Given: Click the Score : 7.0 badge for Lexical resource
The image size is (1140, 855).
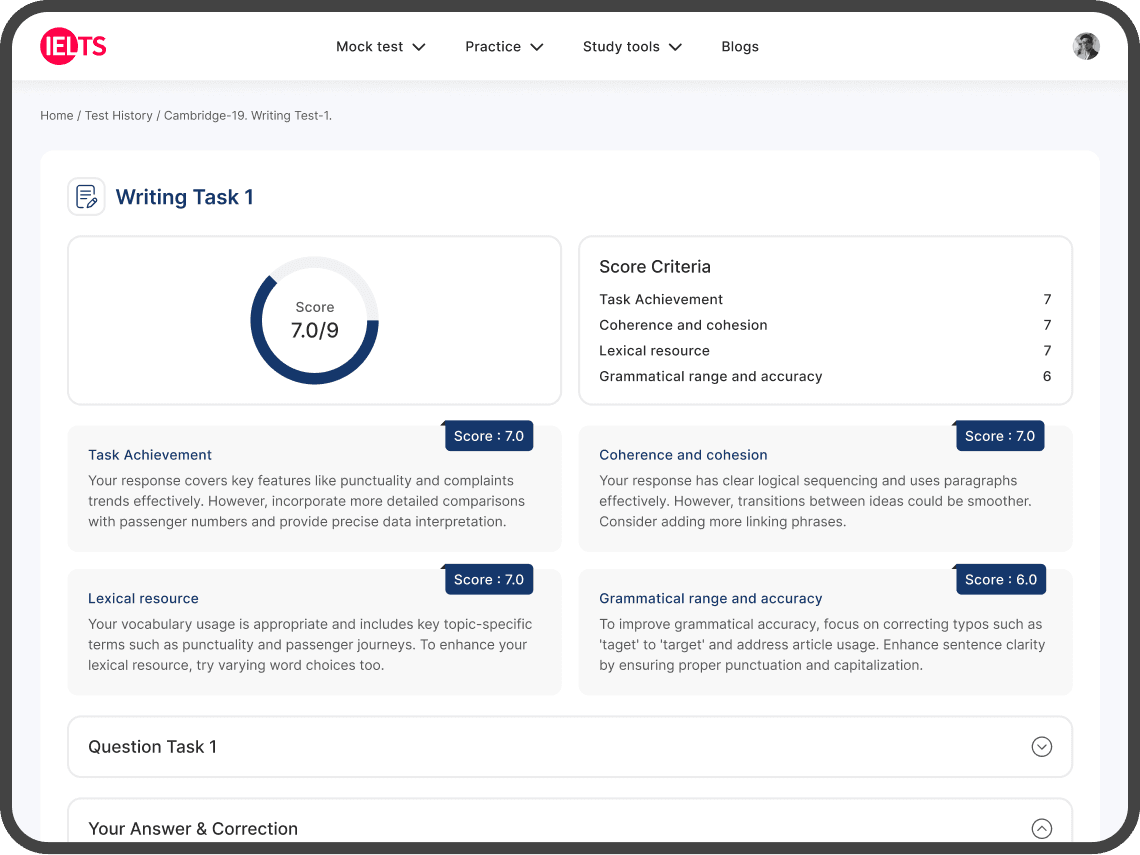Looking at the screenshot, I should (x=488, y=579).
